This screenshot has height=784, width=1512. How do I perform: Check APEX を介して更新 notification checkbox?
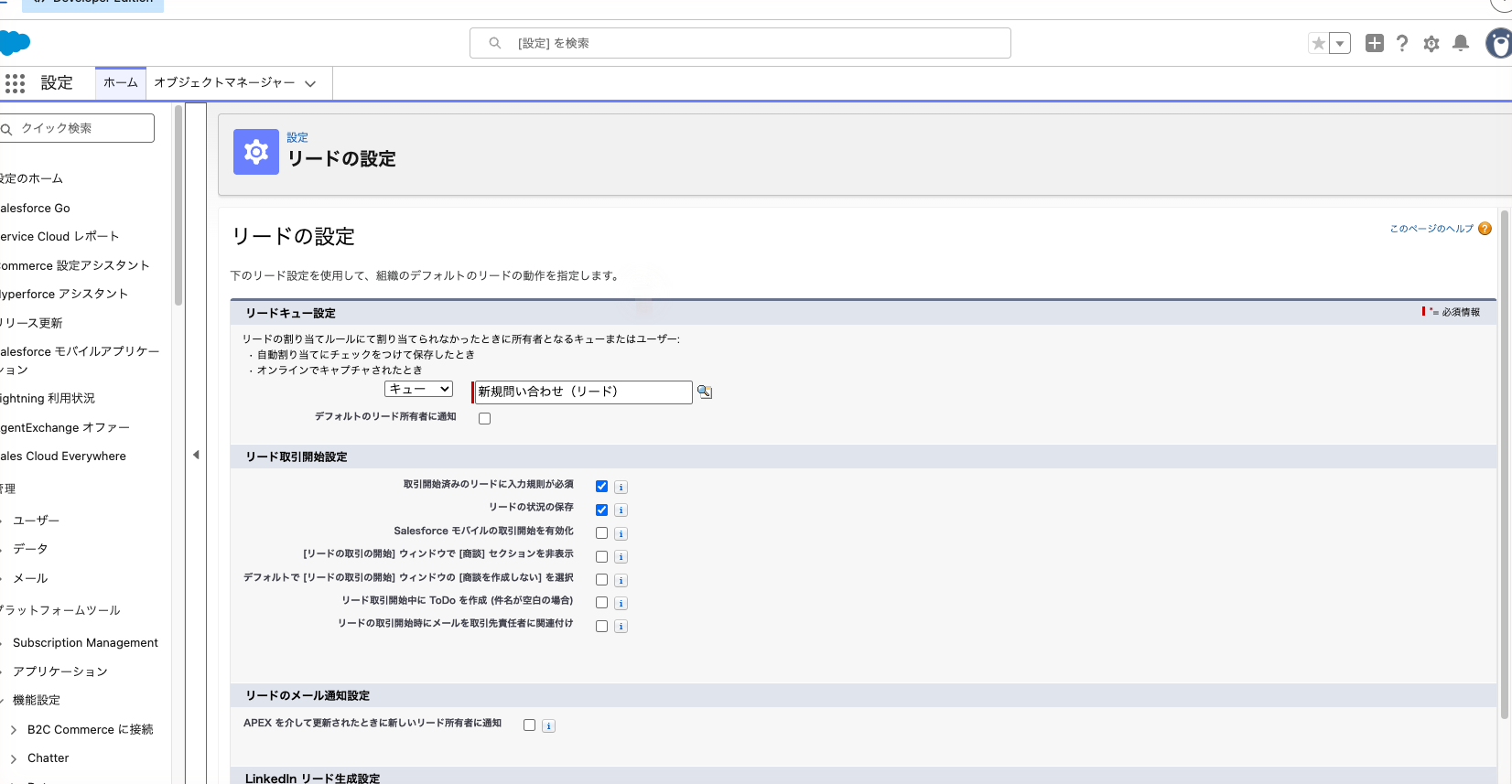(x=529, y=725)
